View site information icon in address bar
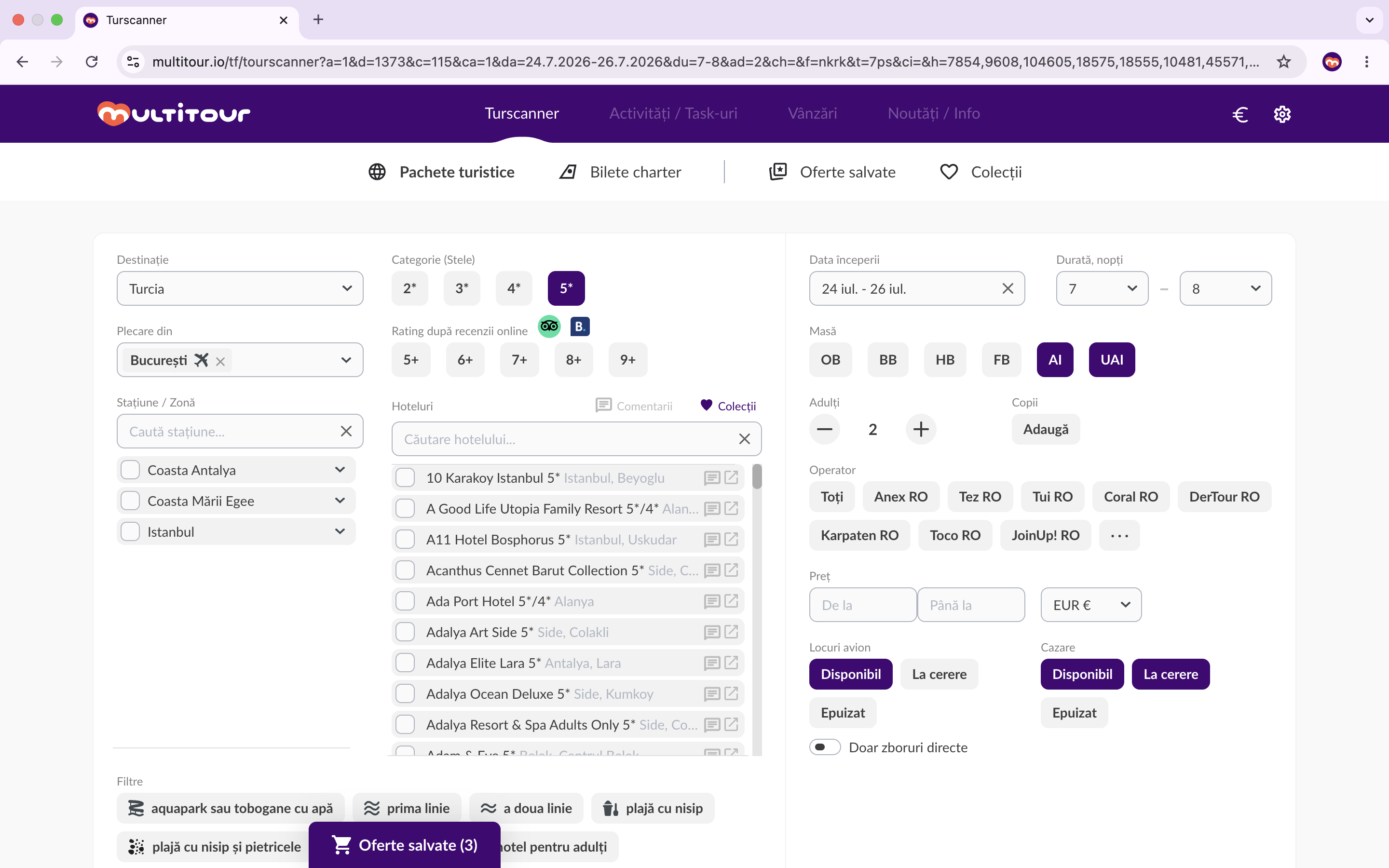Viewport: 1389px width, 868px height. click(133, 61)
